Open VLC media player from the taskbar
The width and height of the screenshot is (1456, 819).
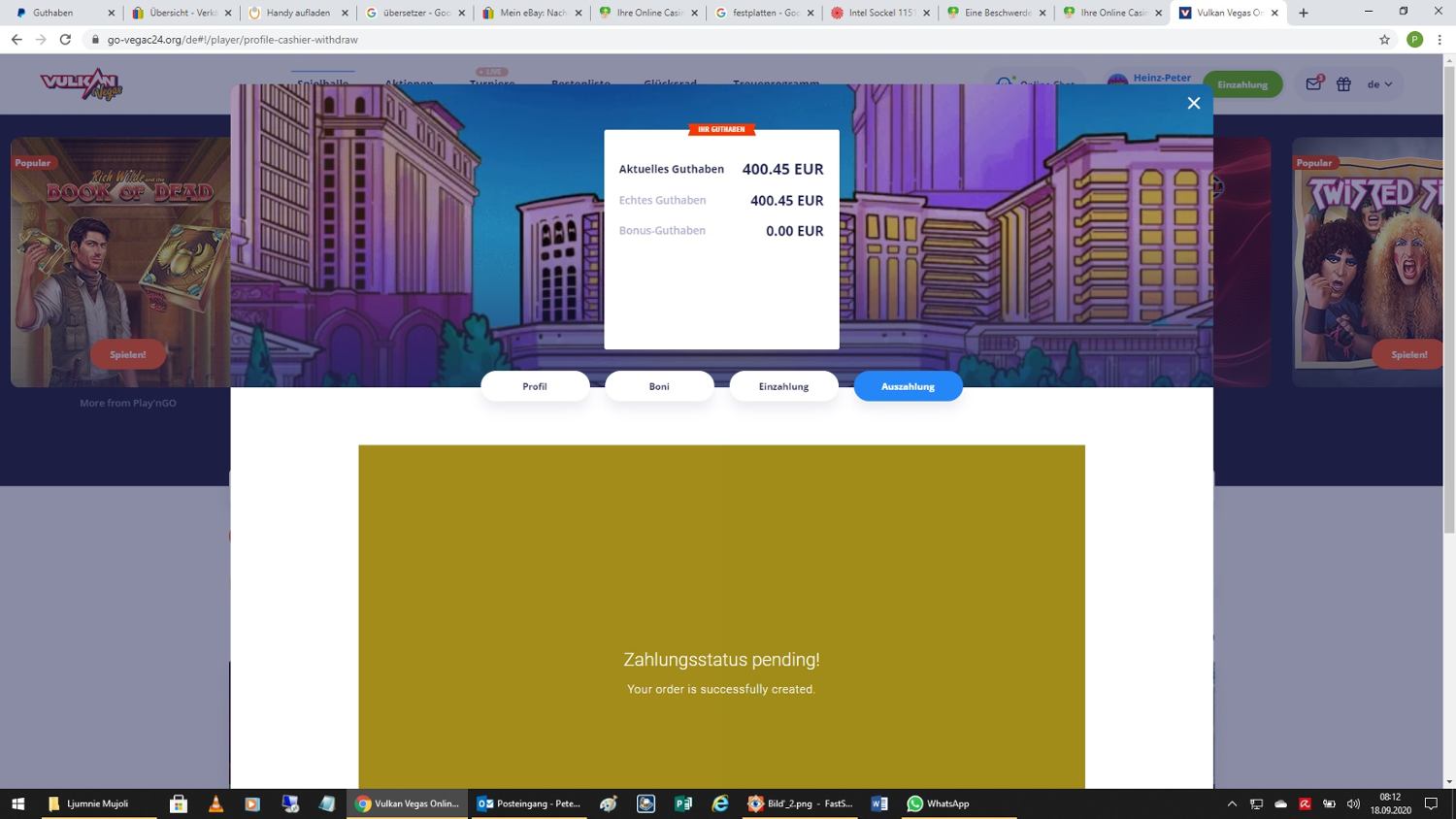point(215,803)
